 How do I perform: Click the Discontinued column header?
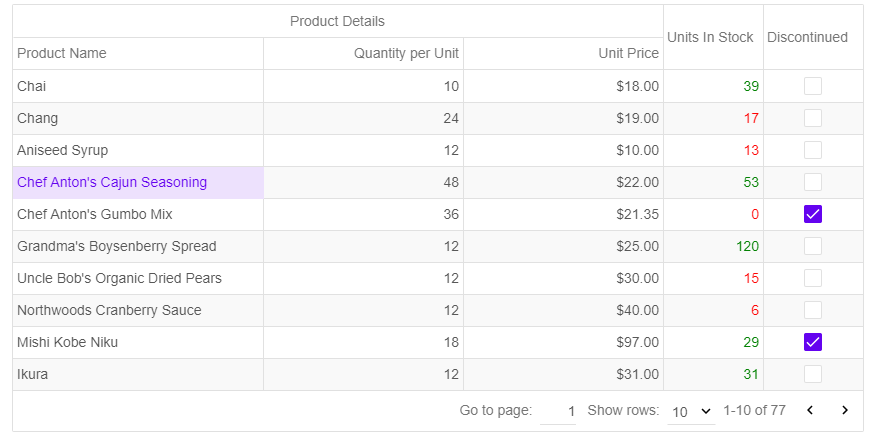tap(807, 37)
